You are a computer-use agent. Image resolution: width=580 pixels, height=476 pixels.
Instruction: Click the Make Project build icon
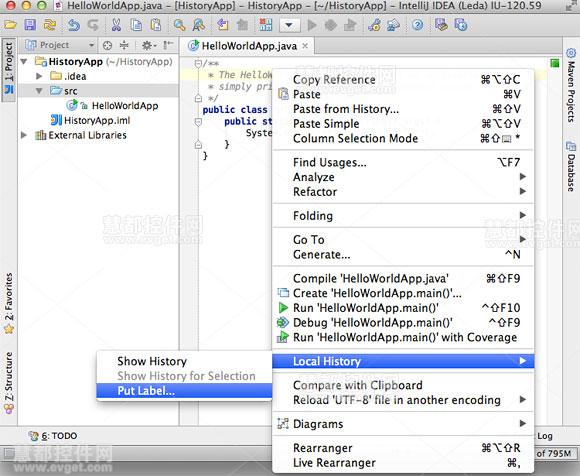[x=266, y=25]
